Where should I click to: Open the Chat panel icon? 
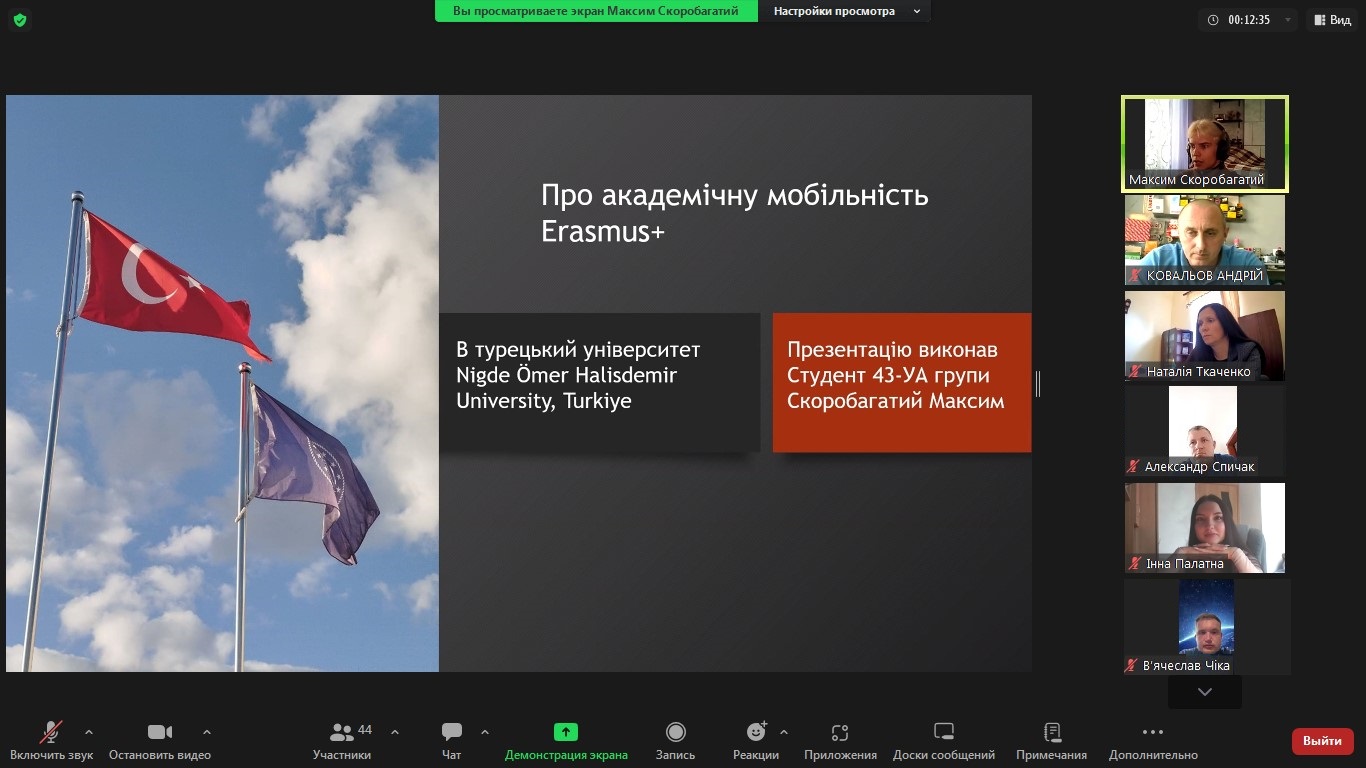tap(452, 732)
